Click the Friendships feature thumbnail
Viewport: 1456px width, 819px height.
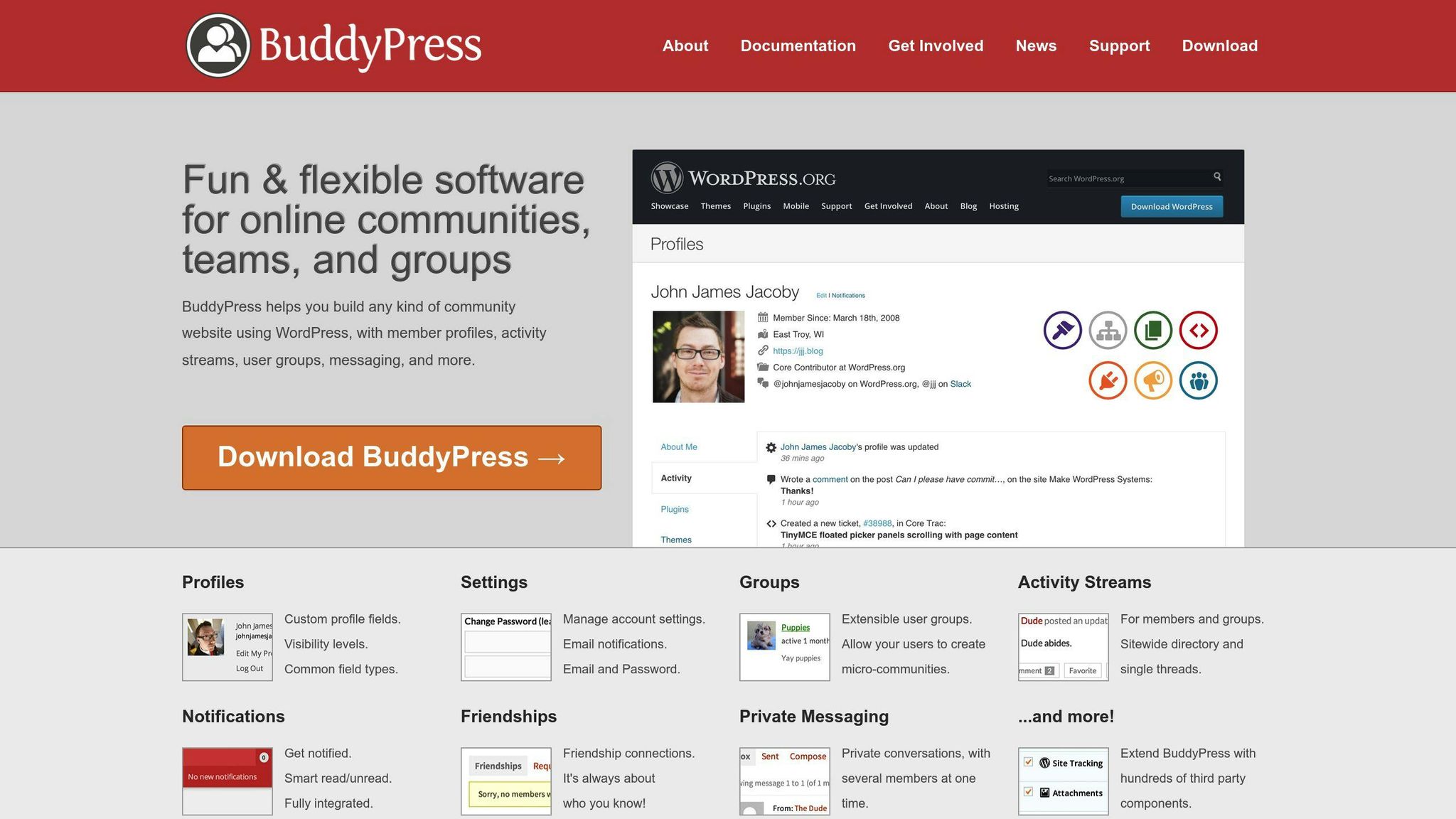pyautogui.click(x=506, y=781)
